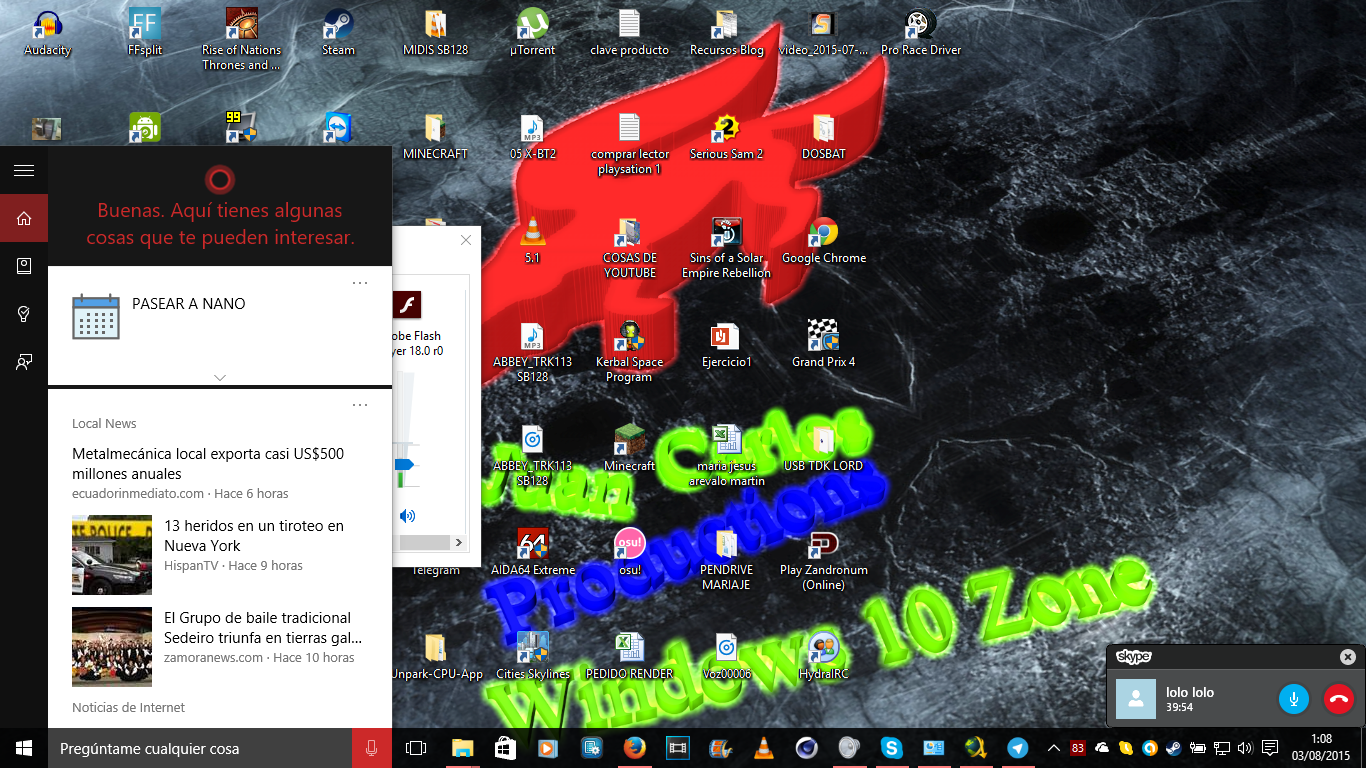The image size is (1366, 768).
Task: Launch Firefox from the taskbar
Action: [634, 748]
